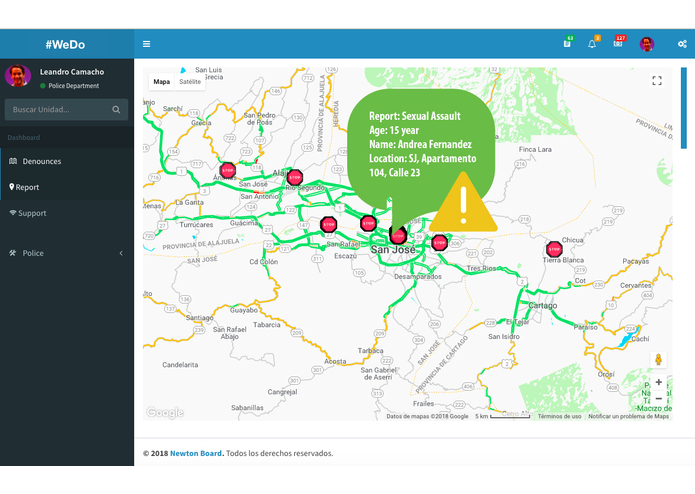This screenshot has width=695, height=494.
Task: Click the Cartago city label
Action: tap(543, 306)
